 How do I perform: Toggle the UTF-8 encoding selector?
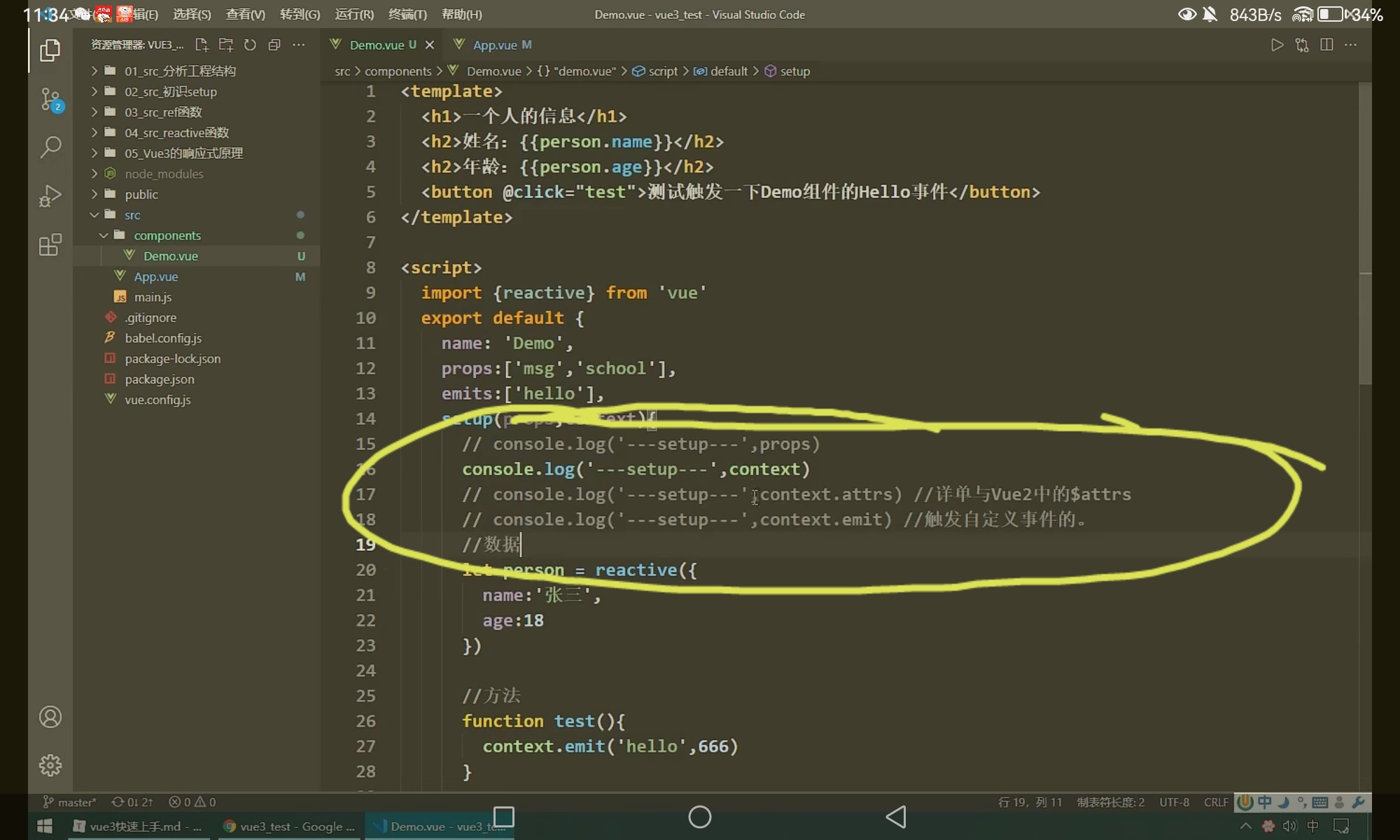pos(1174,802)
